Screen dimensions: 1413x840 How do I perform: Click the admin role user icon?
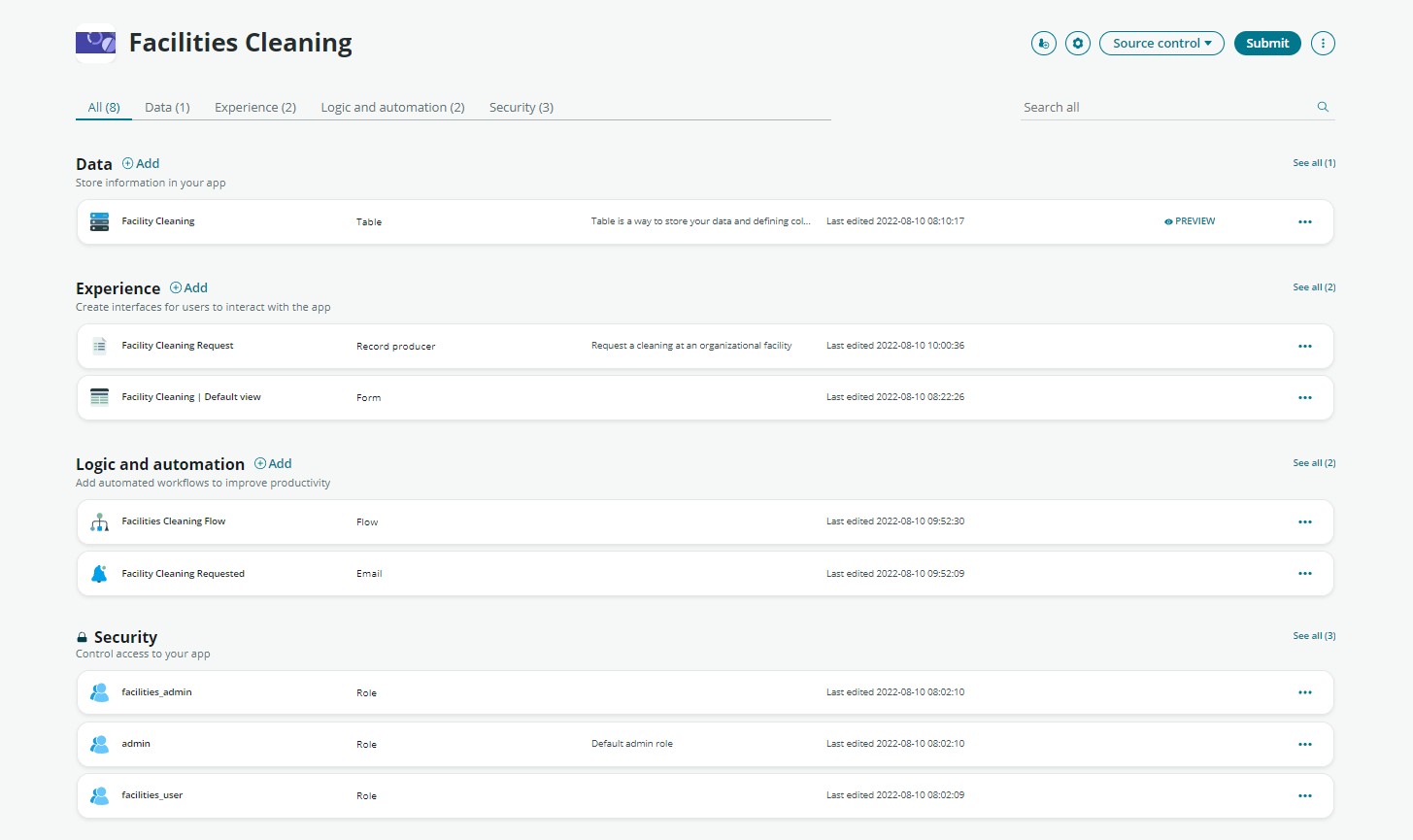tap(99, 744)
